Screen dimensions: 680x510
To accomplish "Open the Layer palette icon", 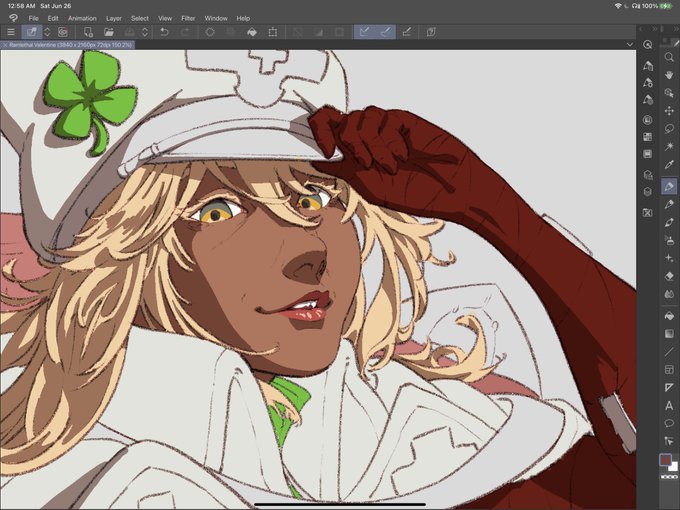I will [647, 192].
